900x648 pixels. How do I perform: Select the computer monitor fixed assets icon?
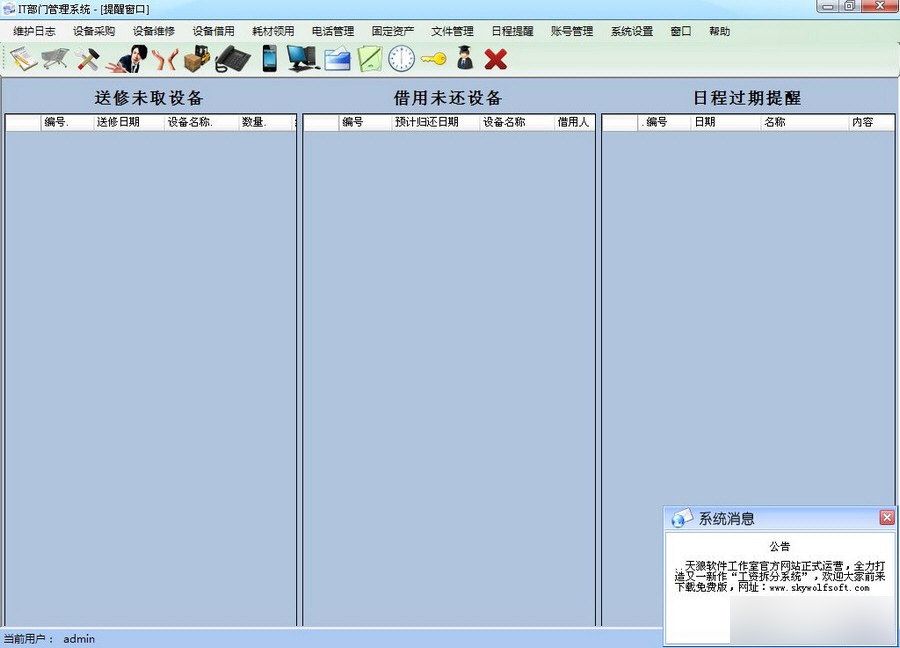tap(300, 58)
